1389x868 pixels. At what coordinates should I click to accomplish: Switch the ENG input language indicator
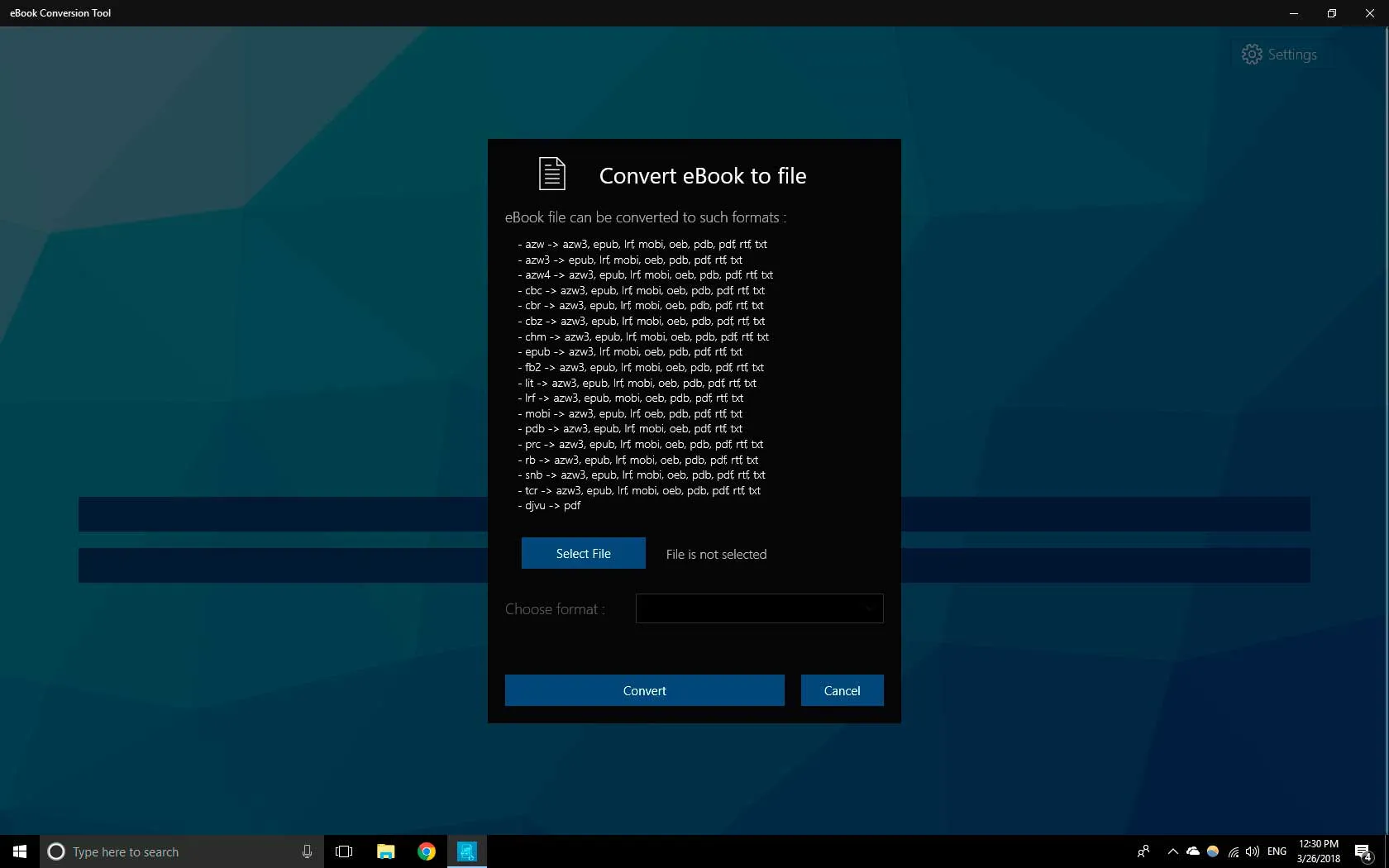click(1277, 851)
